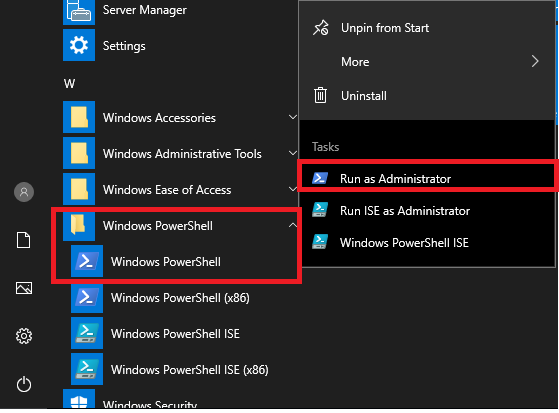Click the Power button icon

(x=24, y=384)
